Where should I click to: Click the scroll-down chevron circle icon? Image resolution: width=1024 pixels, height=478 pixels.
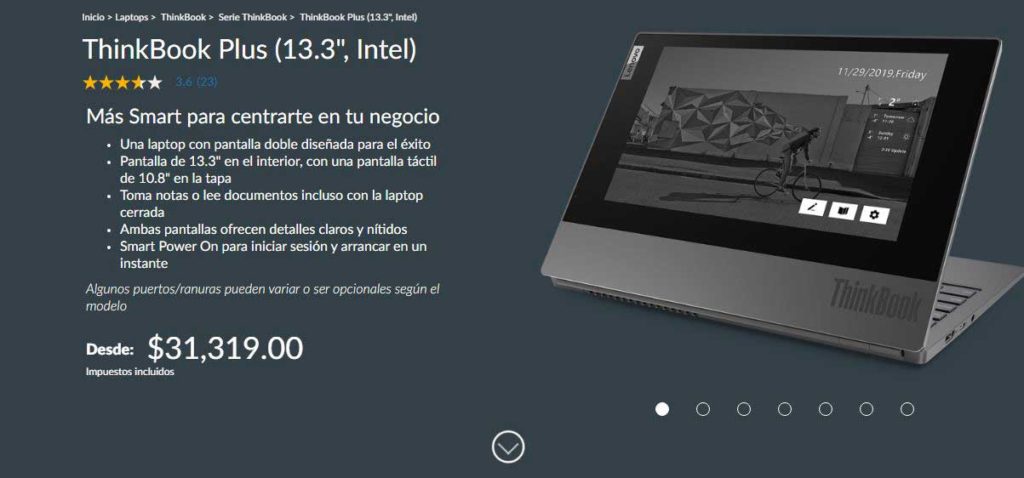point(508,448)
